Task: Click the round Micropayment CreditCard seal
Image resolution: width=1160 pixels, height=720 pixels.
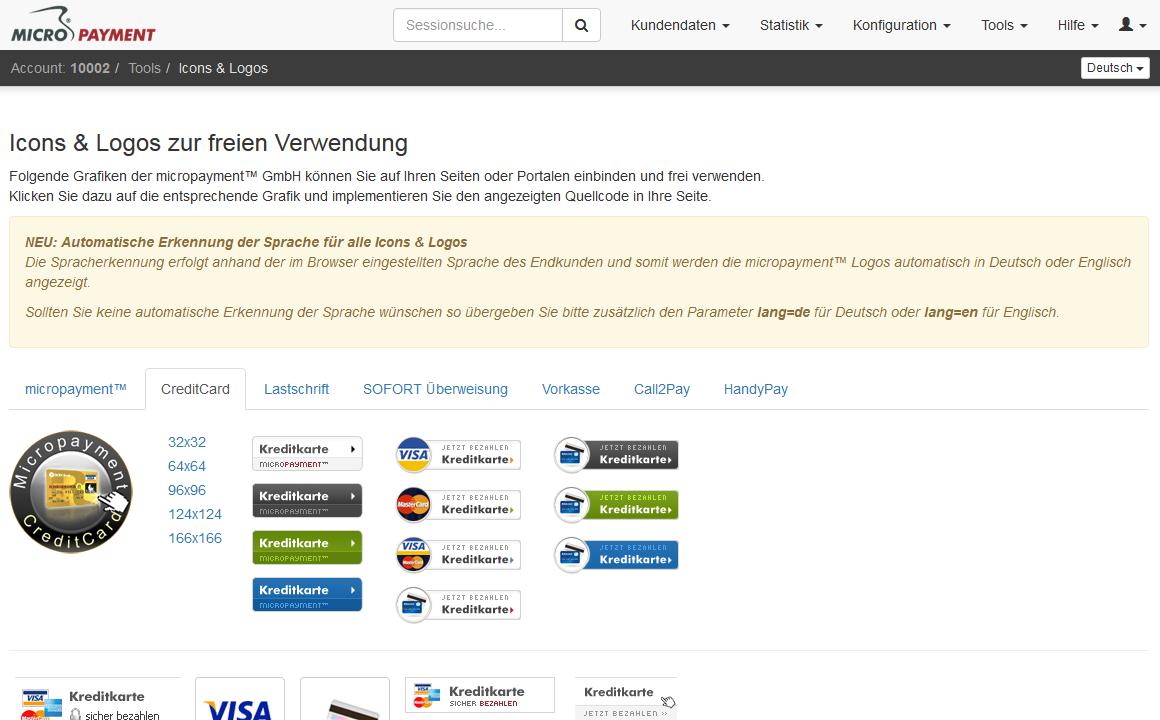Action: pyautogui.click(x=71, y=491)
